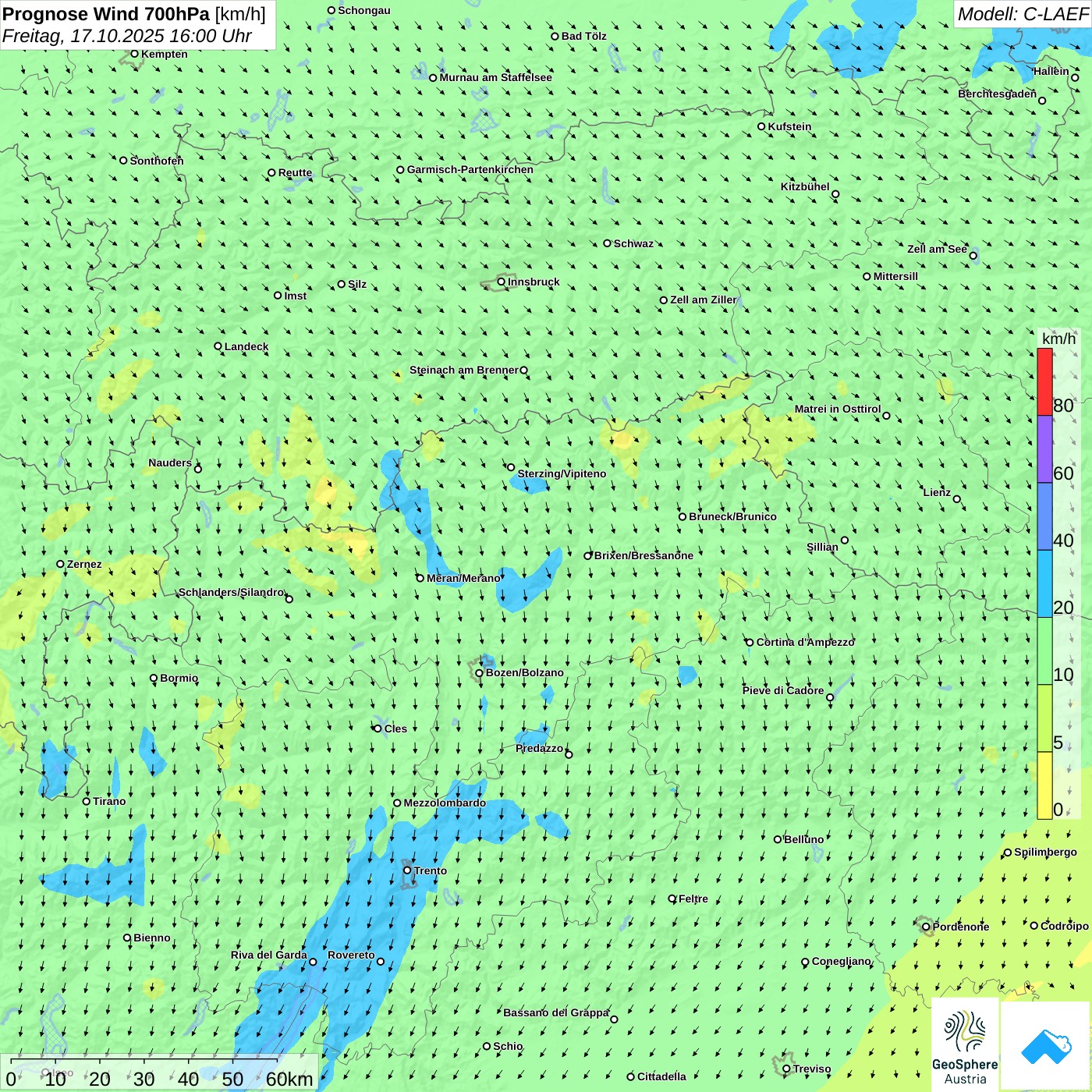Image resolution: width=1092 pixels, height=1092 pixels.
Task: Click the Codroipo label
Action: pos(1065,926)
